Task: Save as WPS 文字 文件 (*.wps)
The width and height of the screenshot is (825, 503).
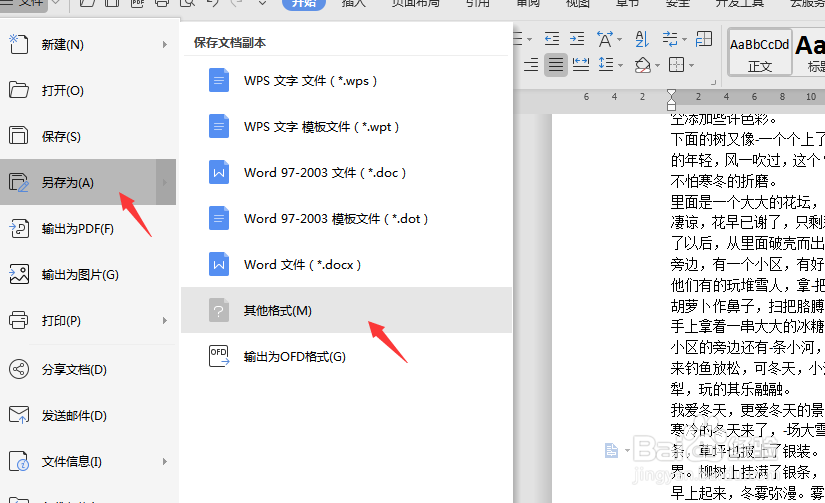Action: [x=346, y=81]
